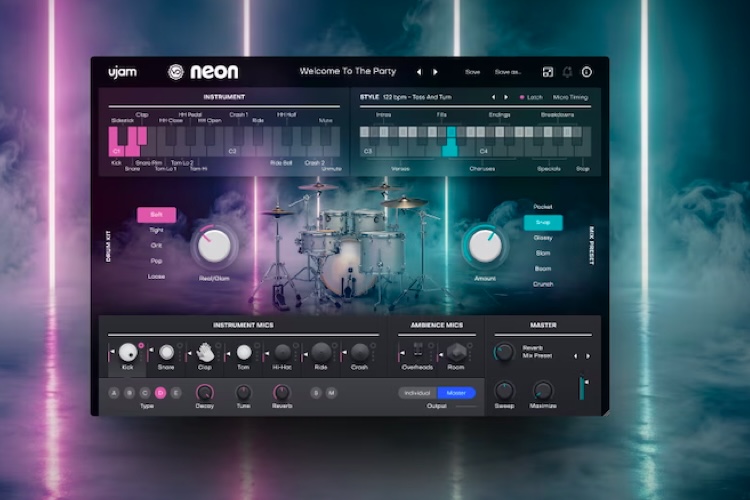
Task: Select kick Type C
Action: (145, 393)
